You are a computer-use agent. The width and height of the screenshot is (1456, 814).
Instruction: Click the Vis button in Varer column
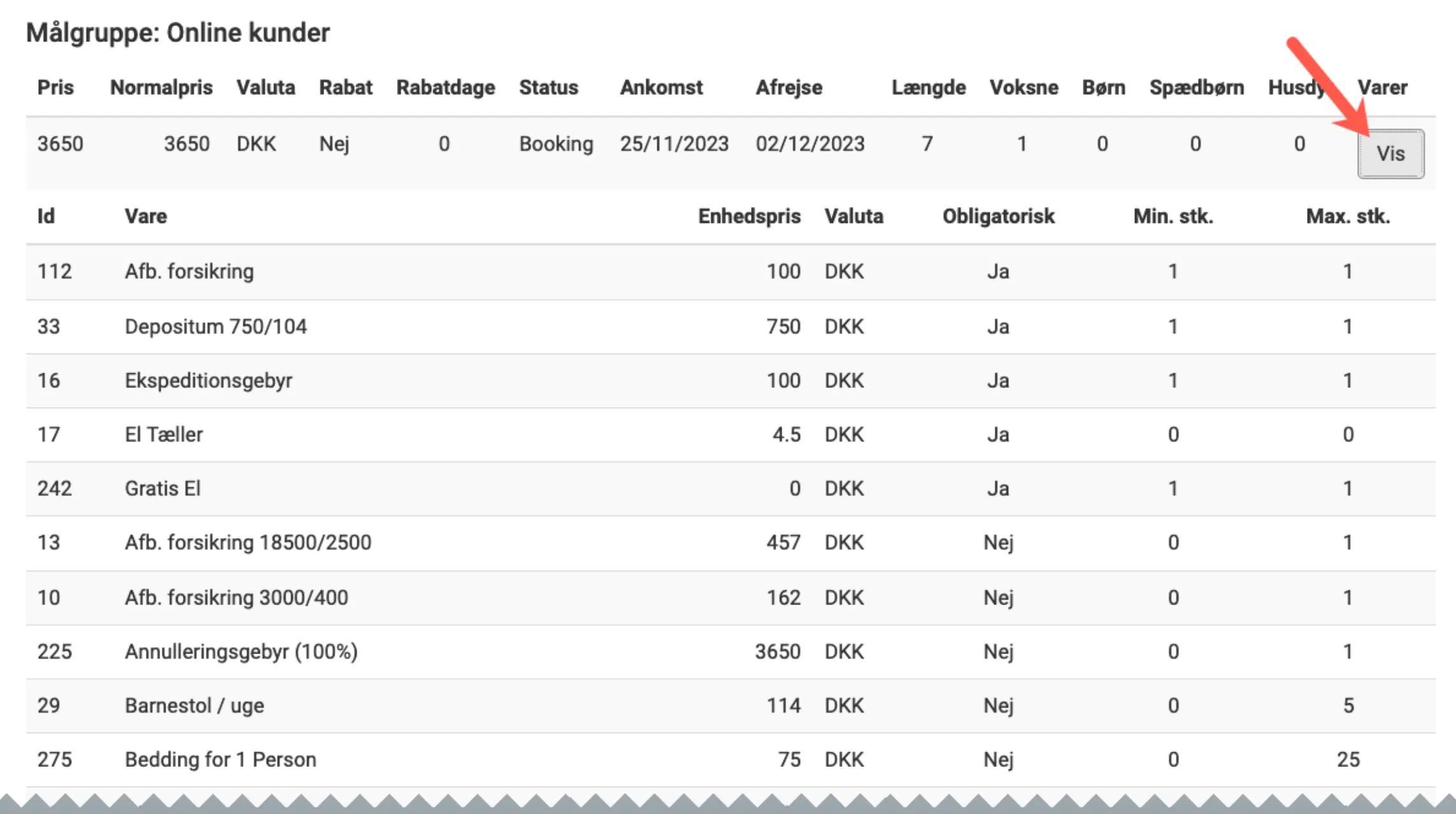[x=1390, y=154]
